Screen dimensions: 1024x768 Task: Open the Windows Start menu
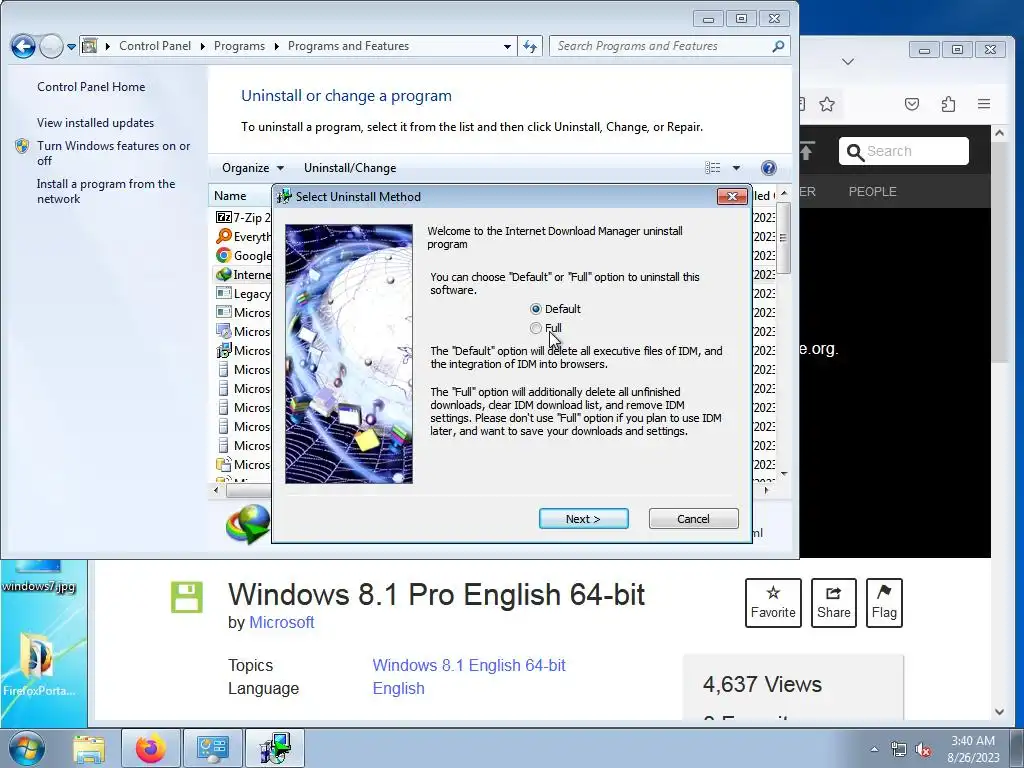(x=26, y=748)
